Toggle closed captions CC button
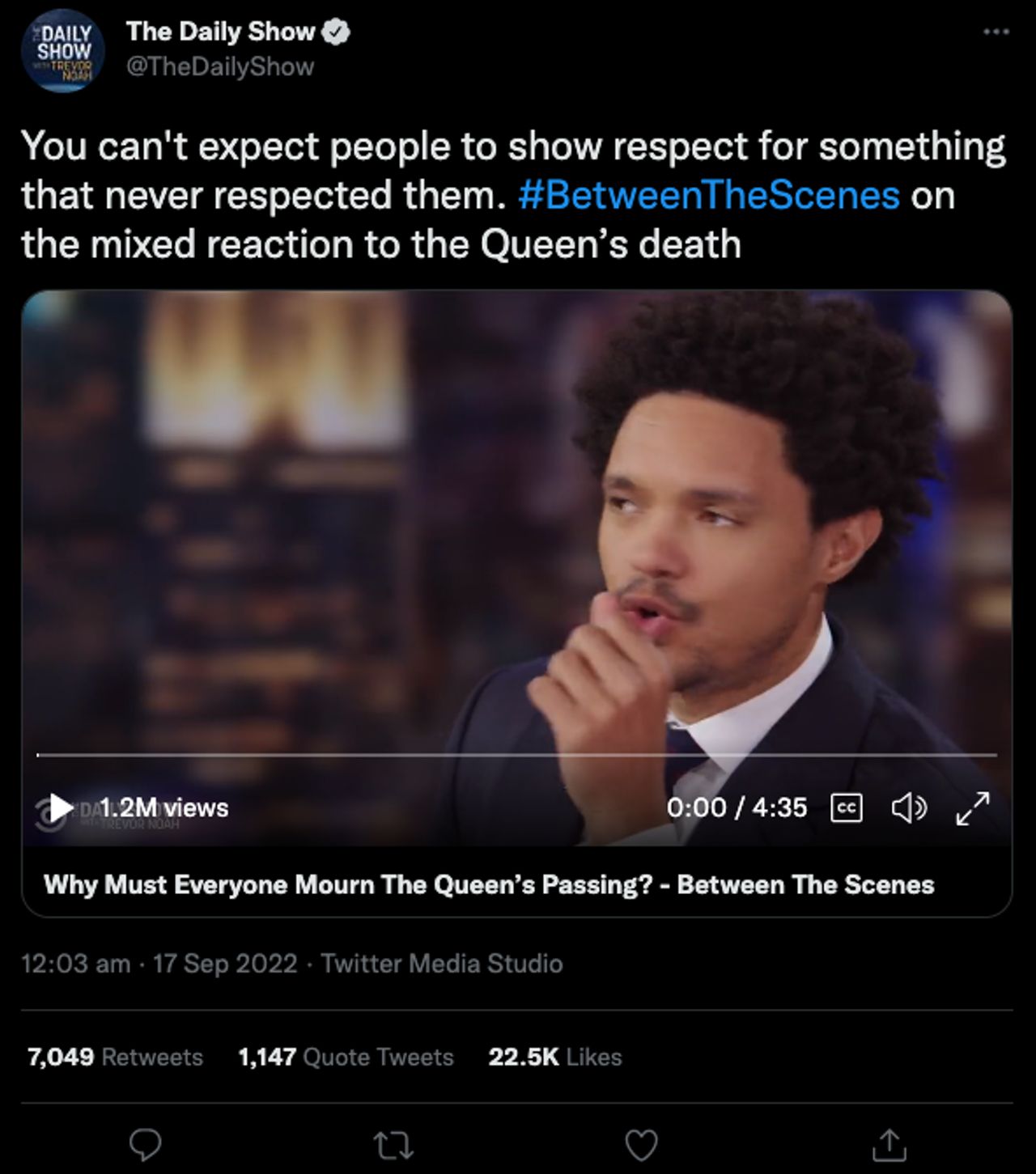 tap(847, 807)
